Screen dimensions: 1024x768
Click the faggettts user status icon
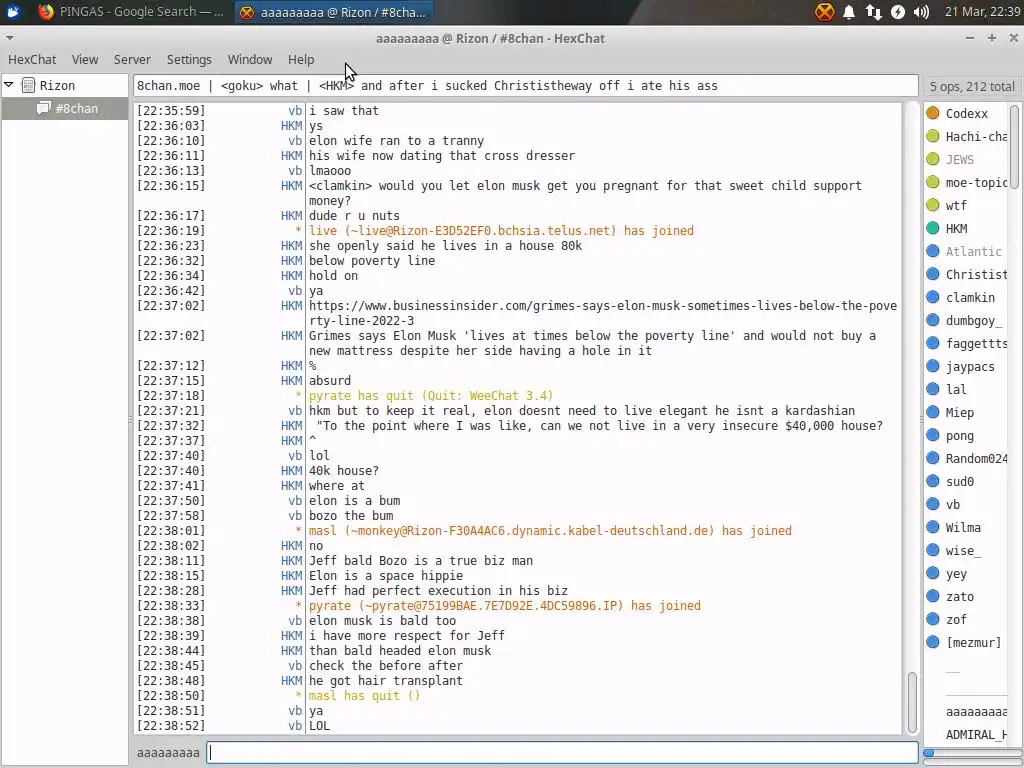click(933, 343)
